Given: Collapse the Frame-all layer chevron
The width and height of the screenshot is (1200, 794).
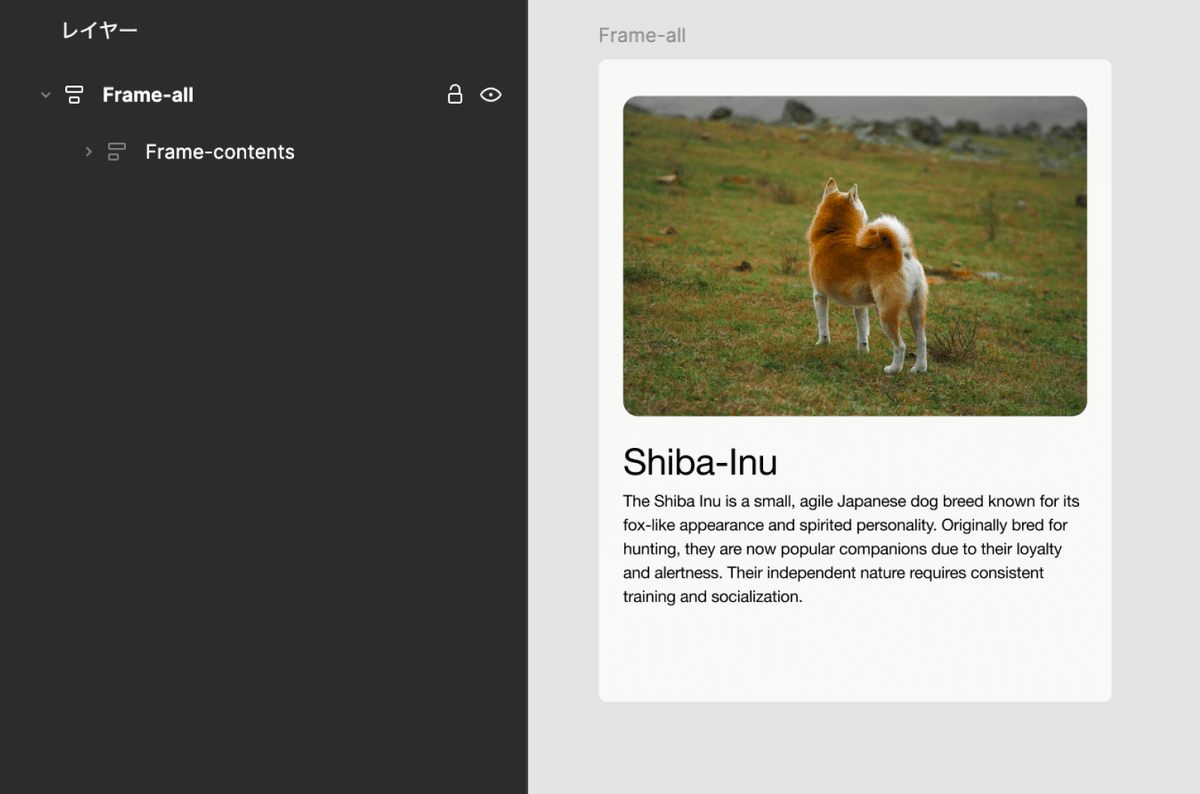Looking at the screenshot, I should point(45,95).
